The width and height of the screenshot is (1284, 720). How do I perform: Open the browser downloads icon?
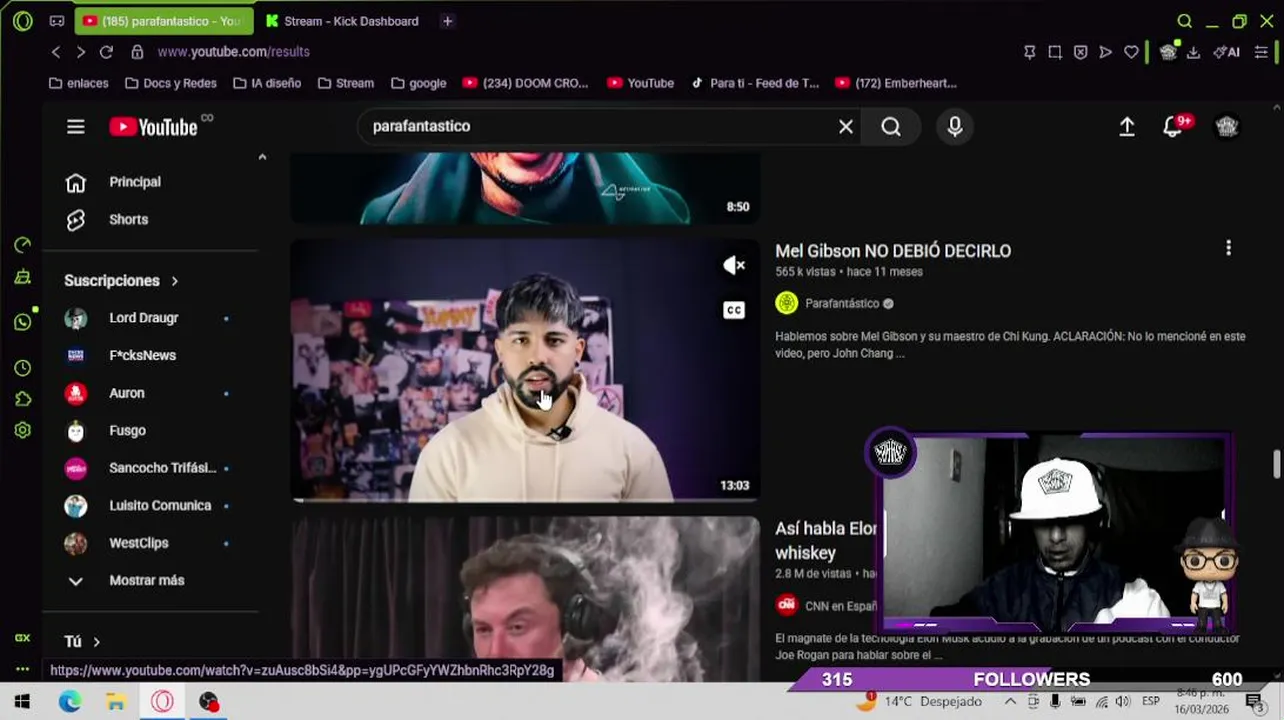1193,52
